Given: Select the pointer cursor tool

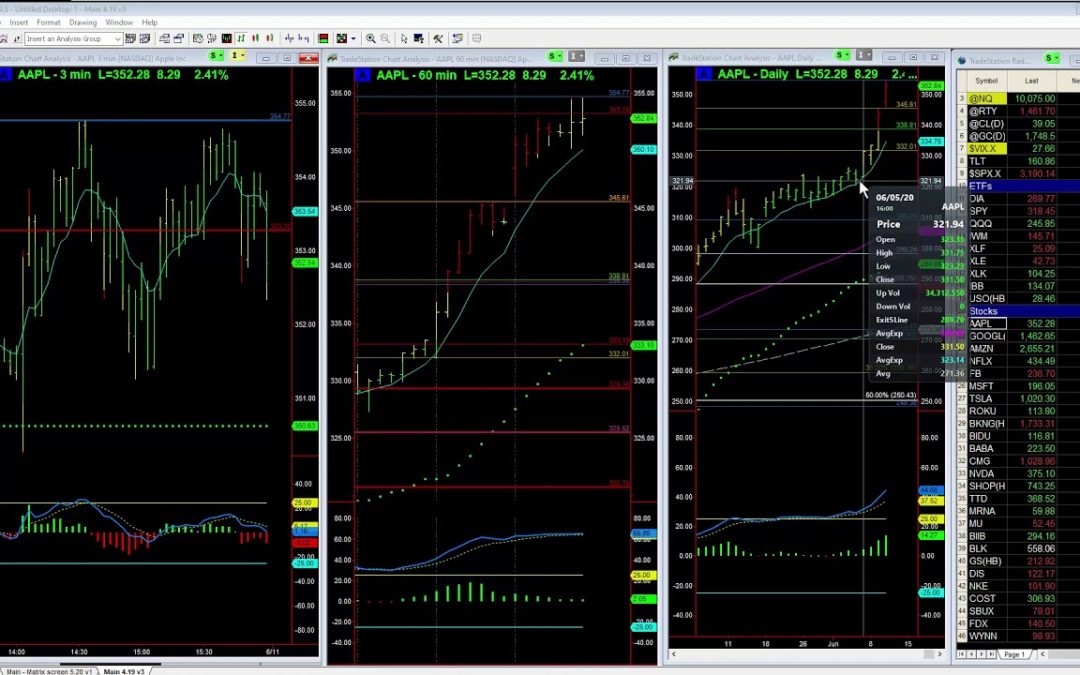Looking at the screenshot, I should 404,39.
